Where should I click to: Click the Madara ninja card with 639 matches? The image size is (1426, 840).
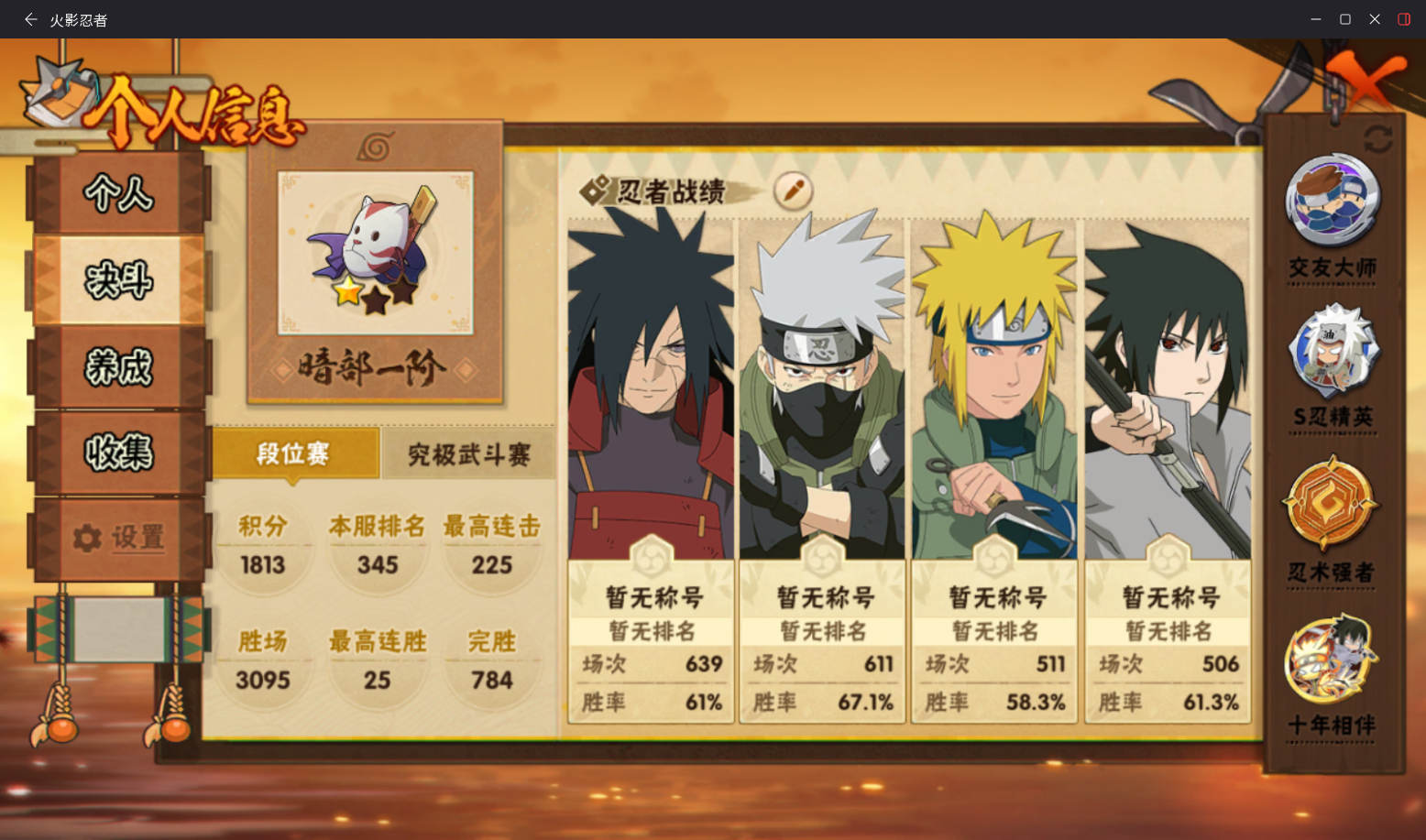click(652, 471)
